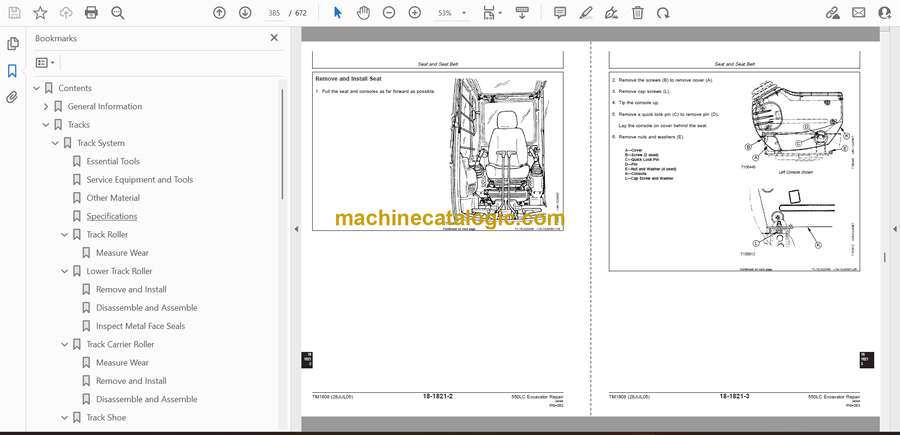Go to previous page with up arrow
This screenshot has height=435, width=900.
coord(219,13)
